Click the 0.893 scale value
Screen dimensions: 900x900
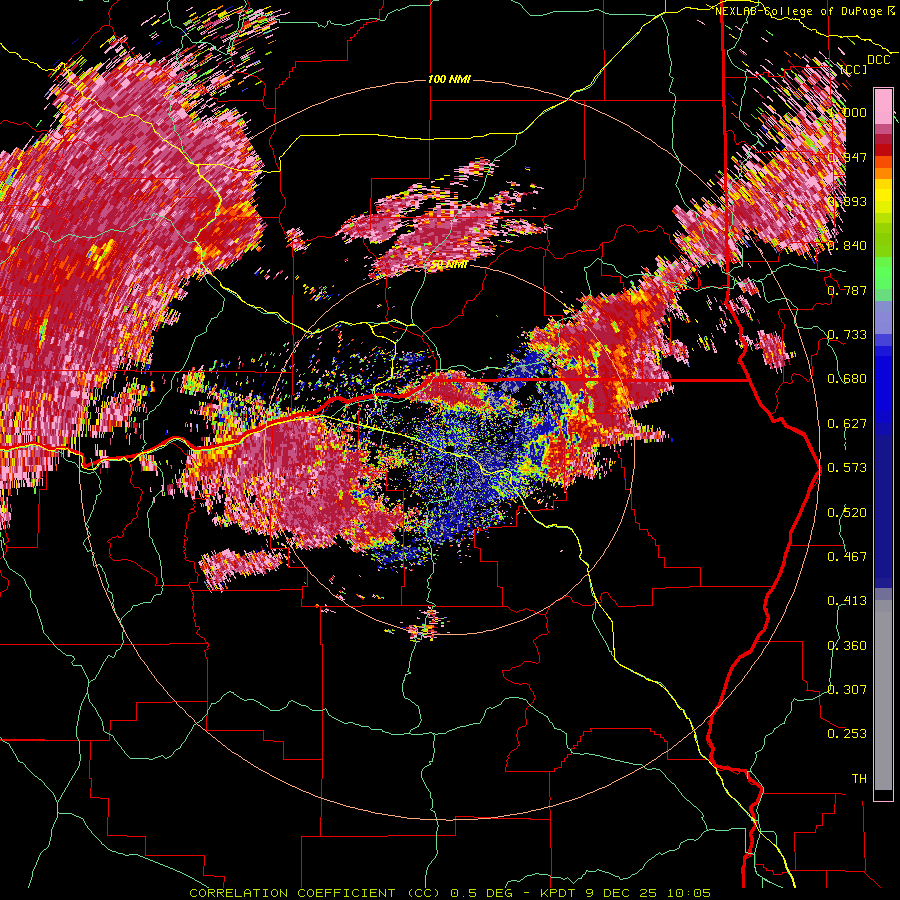pyautogui.click(x=847, y=201)
